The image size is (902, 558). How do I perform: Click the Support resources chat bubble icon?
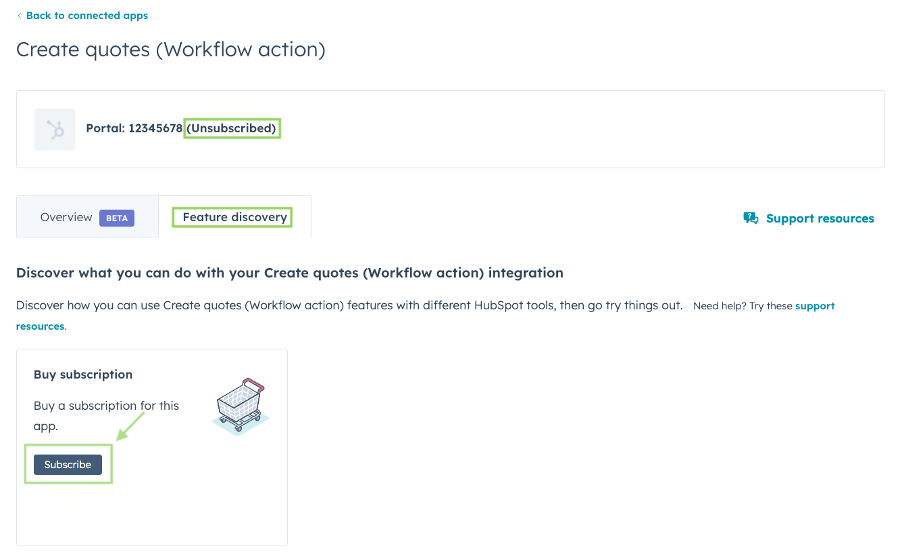pyautogui.click(x=751, y=218)
